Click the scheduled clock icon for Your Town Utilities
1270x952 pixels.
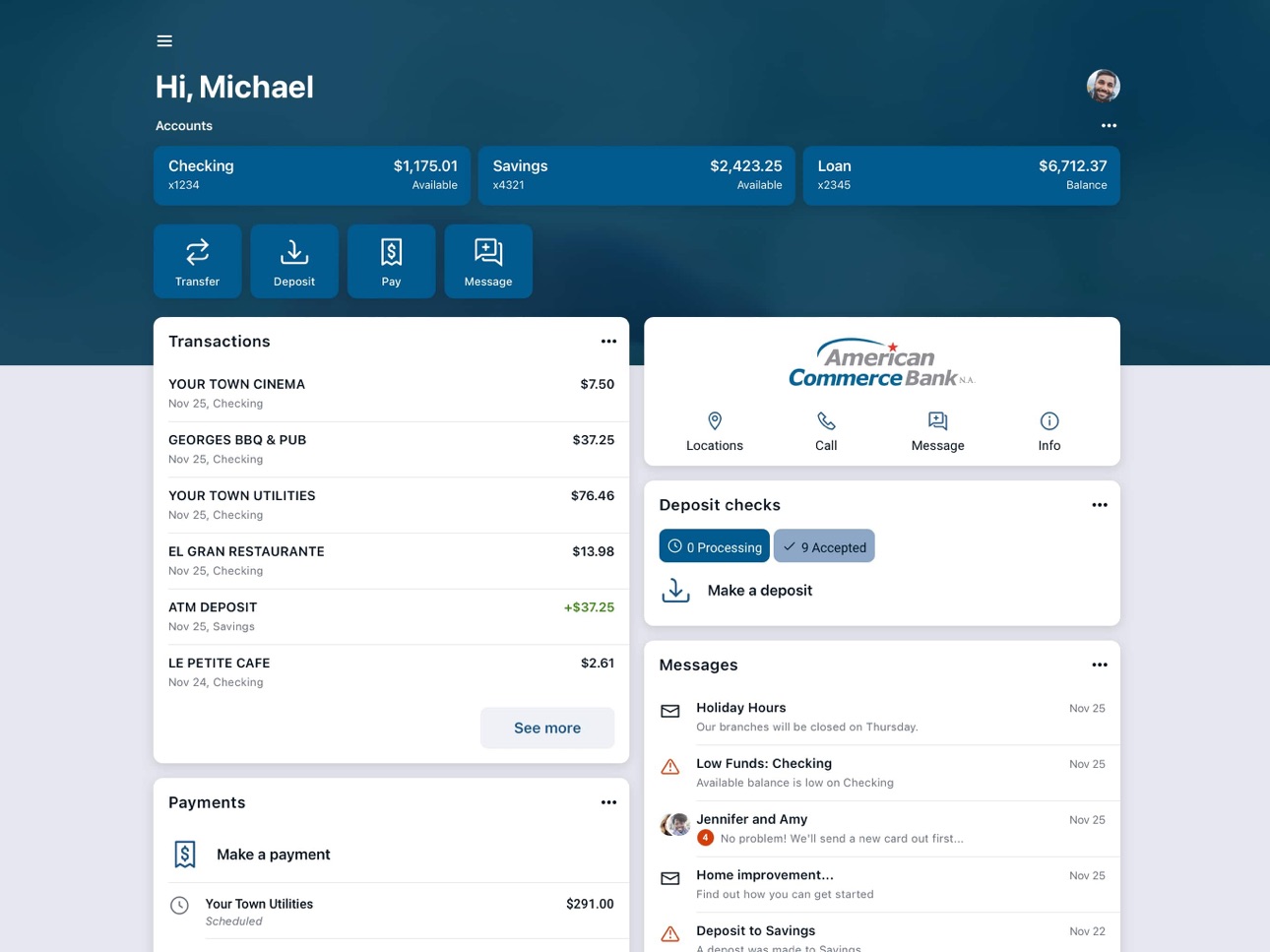pos(179,906)
